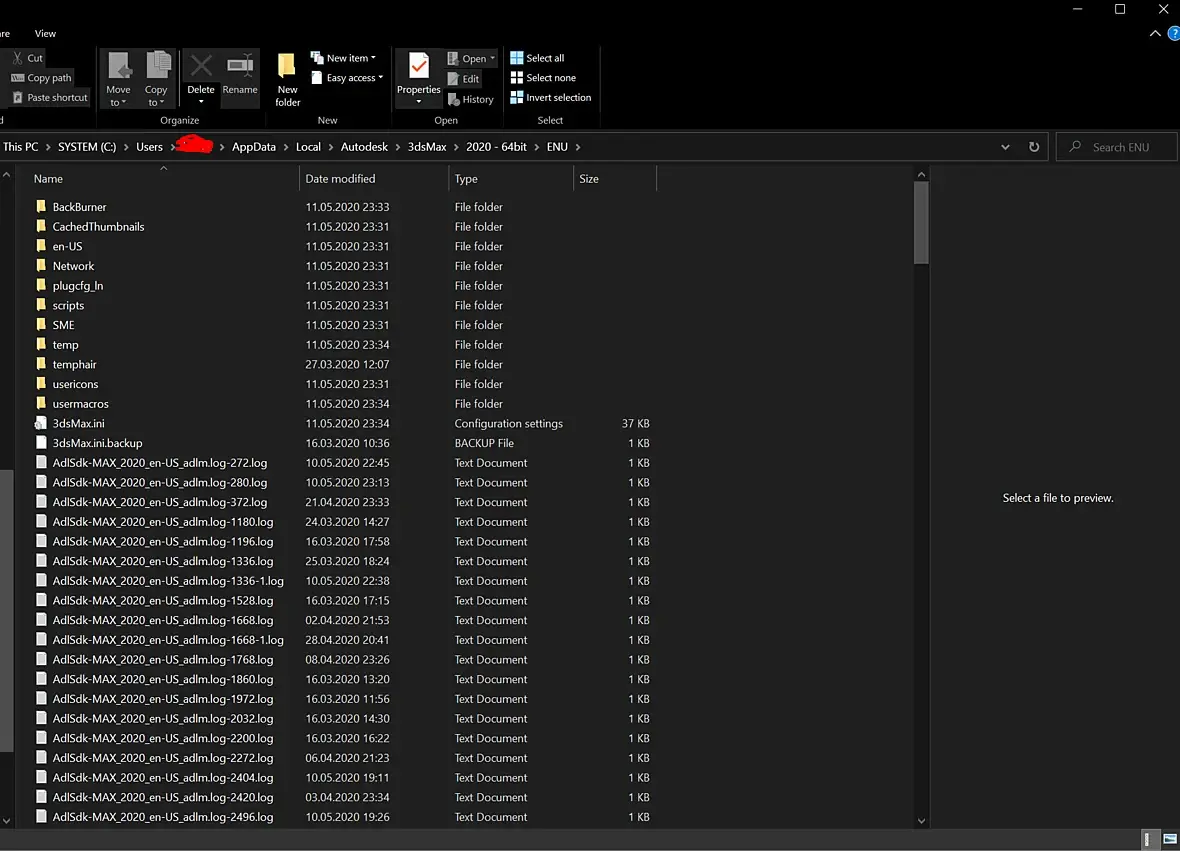Go to AppData in the breadcrumb path

tap(254, 147)
